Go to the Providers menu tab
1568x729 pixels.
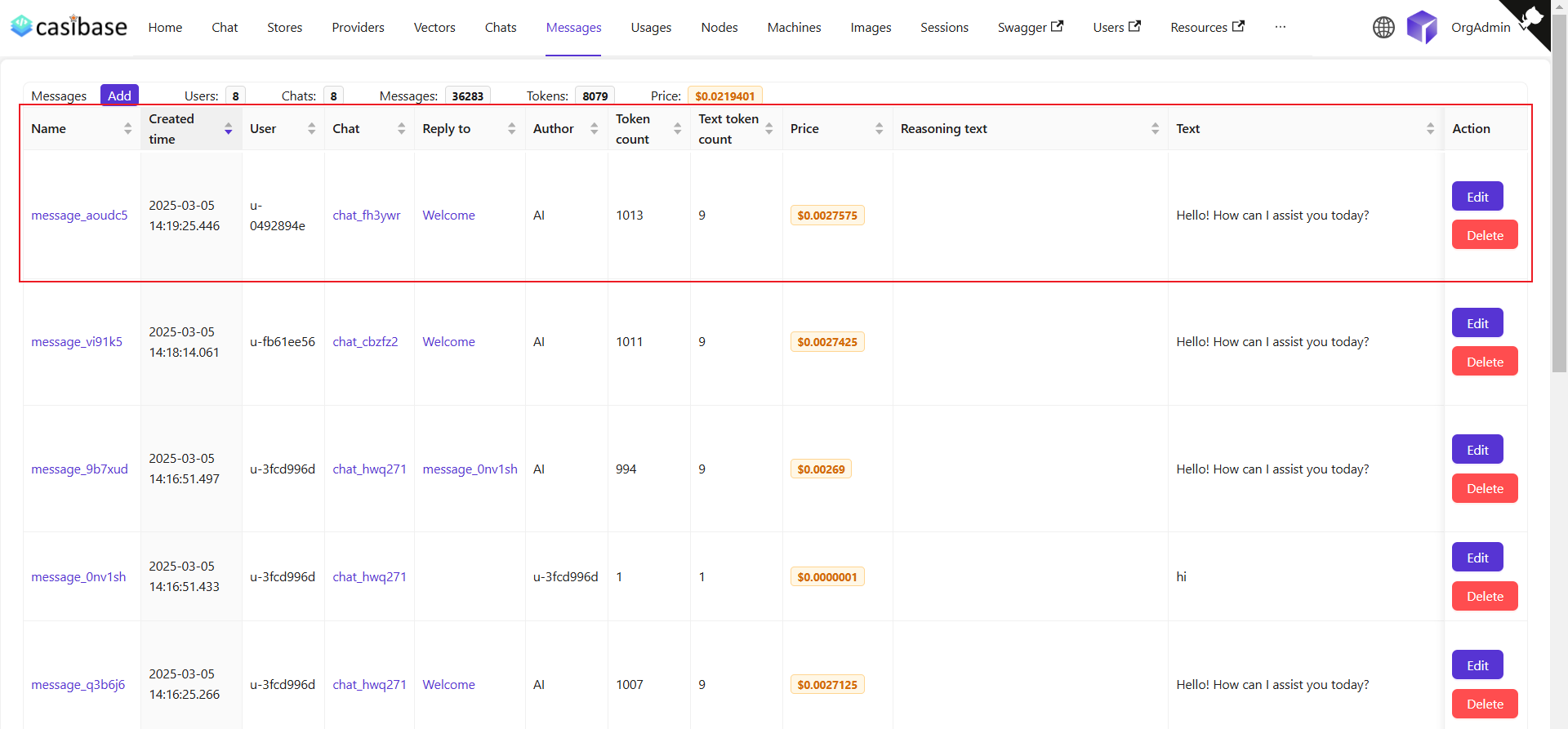tap(358, 27)
